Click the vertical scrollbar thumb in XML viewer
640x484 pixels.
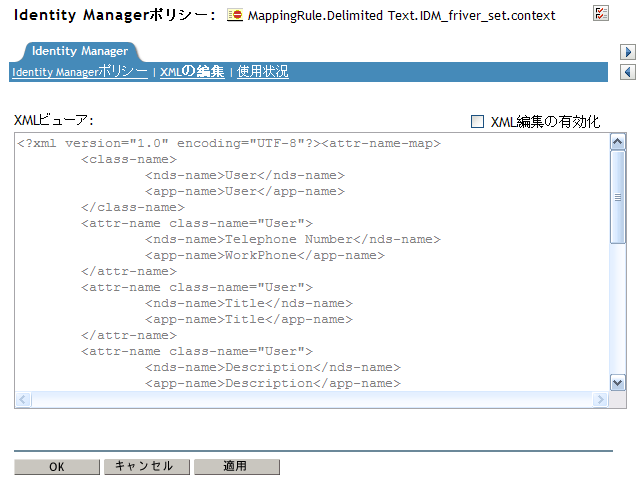618,198
